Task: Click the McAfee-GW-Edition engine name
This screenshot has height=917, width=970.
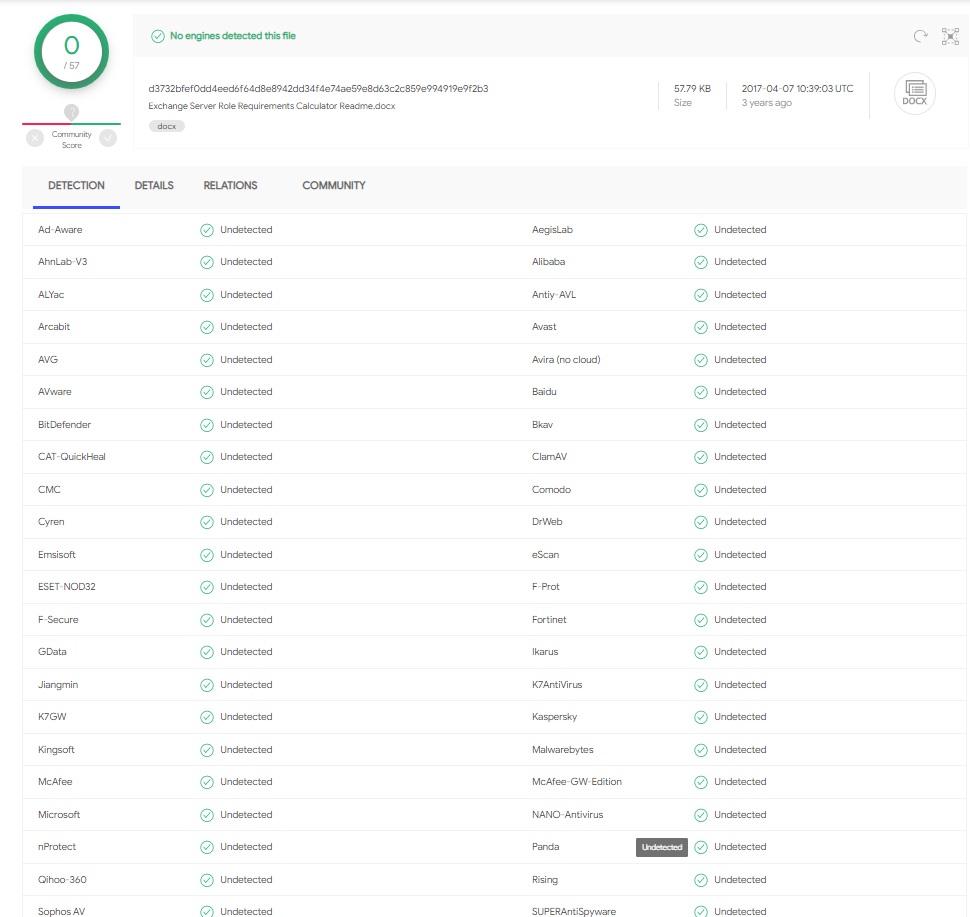Action: [x=577, y=781]
